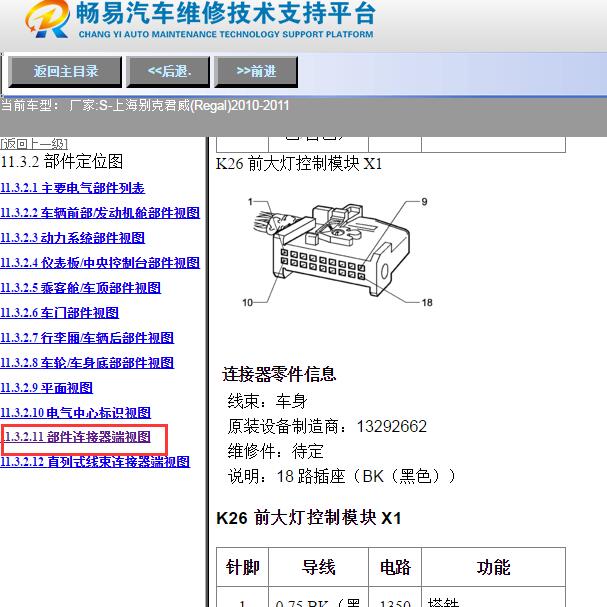Click [返回上一级] link
Image resolution: width=607 pixels, height=607 pixels.
click(x=34, y=144)
